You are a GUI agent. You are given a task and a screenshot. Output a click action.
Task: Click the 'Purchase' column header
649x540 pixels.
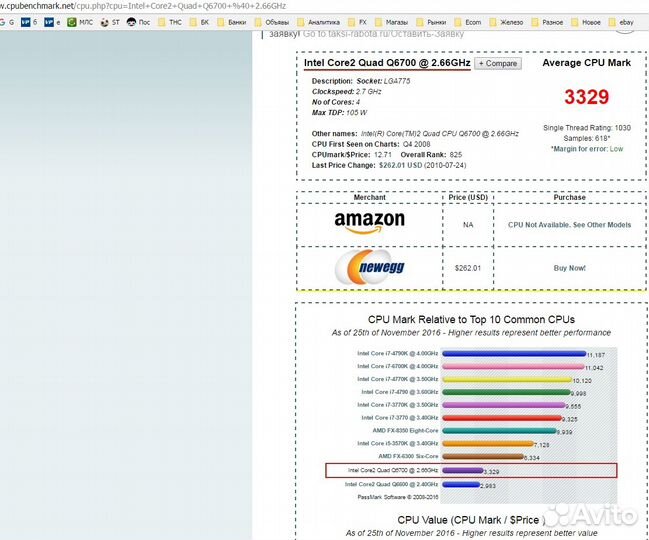tap(570, 197)
